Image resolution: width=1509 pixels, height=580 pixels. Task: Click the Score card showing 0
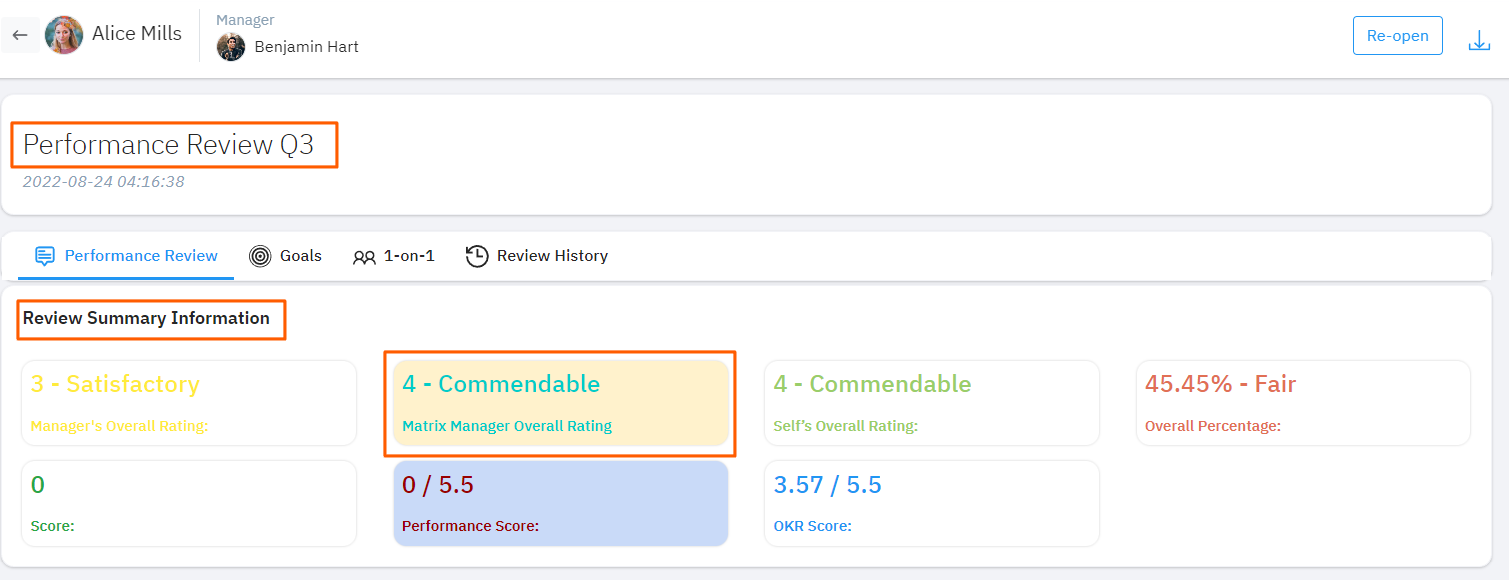[189, 503]
